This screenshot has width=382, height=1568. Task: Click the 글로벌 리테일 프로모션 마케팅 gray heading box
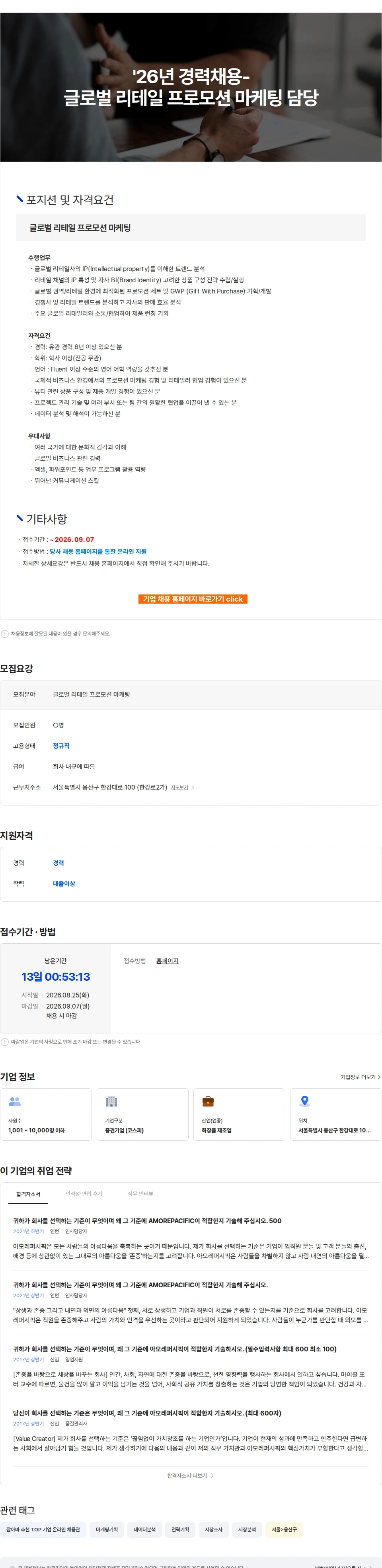tap(191, 228)
